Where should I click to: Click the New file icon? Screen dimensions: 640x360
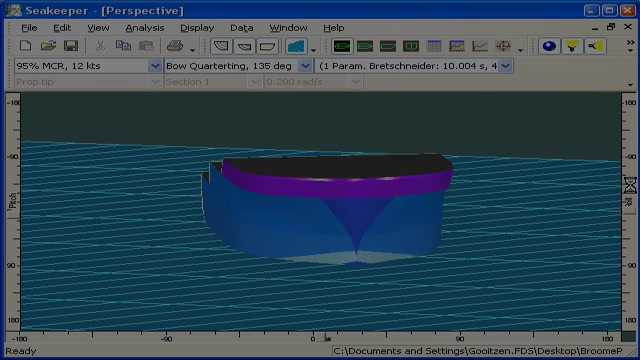(25, 46)
